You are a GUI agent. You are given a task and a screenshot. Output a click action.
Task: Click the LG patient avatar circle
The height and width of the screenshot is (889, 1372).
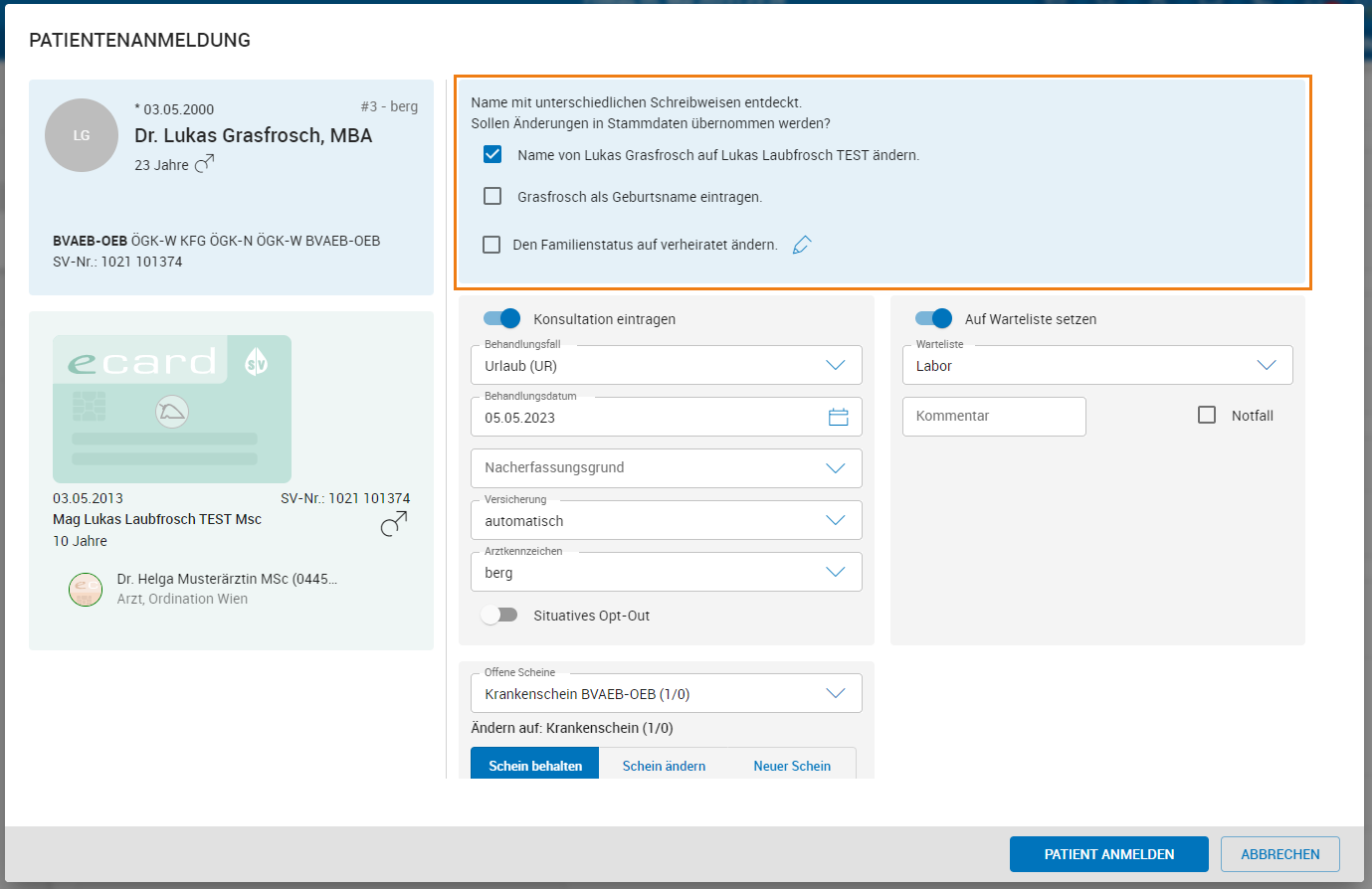tap(81, 135)
